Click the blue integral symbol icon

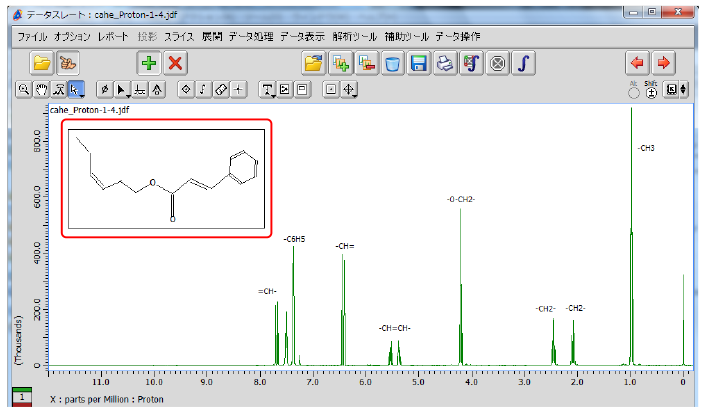tap(523, 63)
